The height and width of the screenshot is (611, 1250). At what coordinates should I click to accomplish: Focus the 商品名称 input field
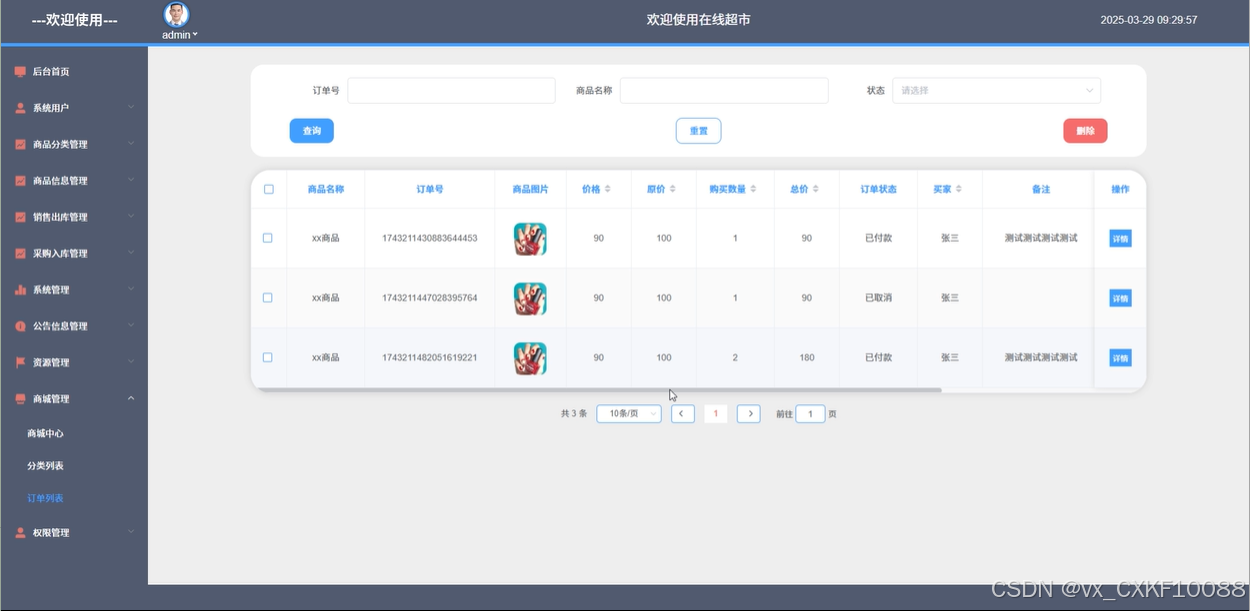[x=724, y=90]
